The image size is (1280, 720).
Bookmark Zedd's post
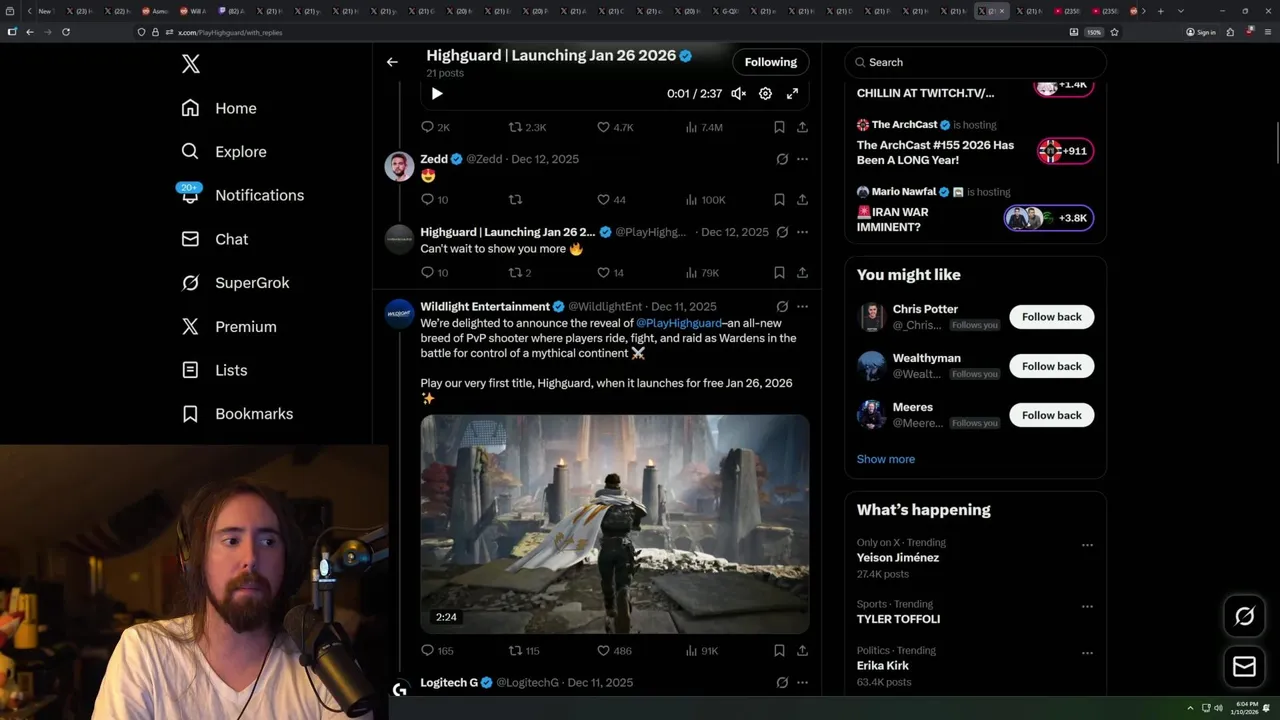click(779, 200)
